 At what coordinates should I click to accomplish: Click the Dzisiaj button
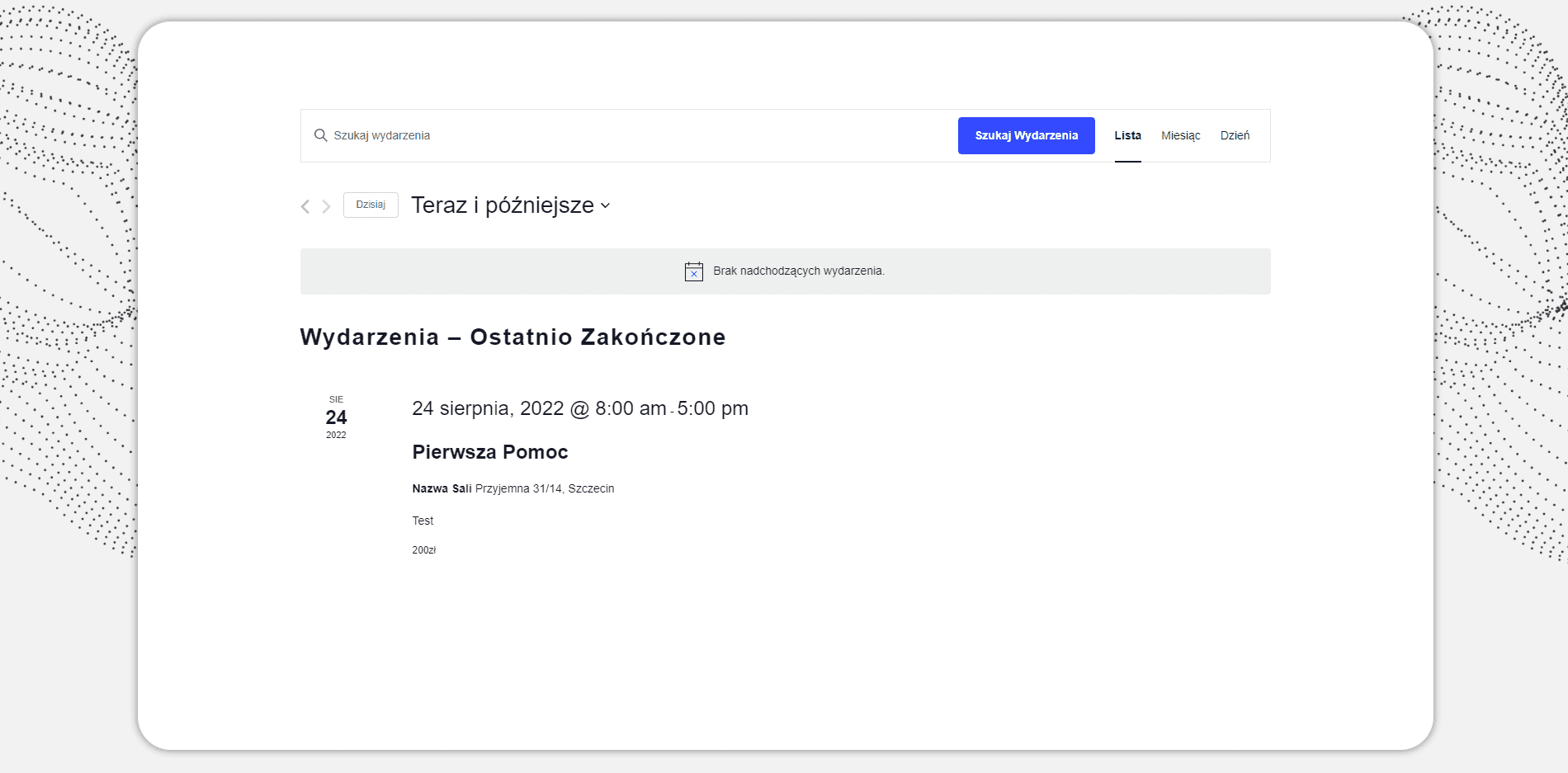(x=371, y=205)
